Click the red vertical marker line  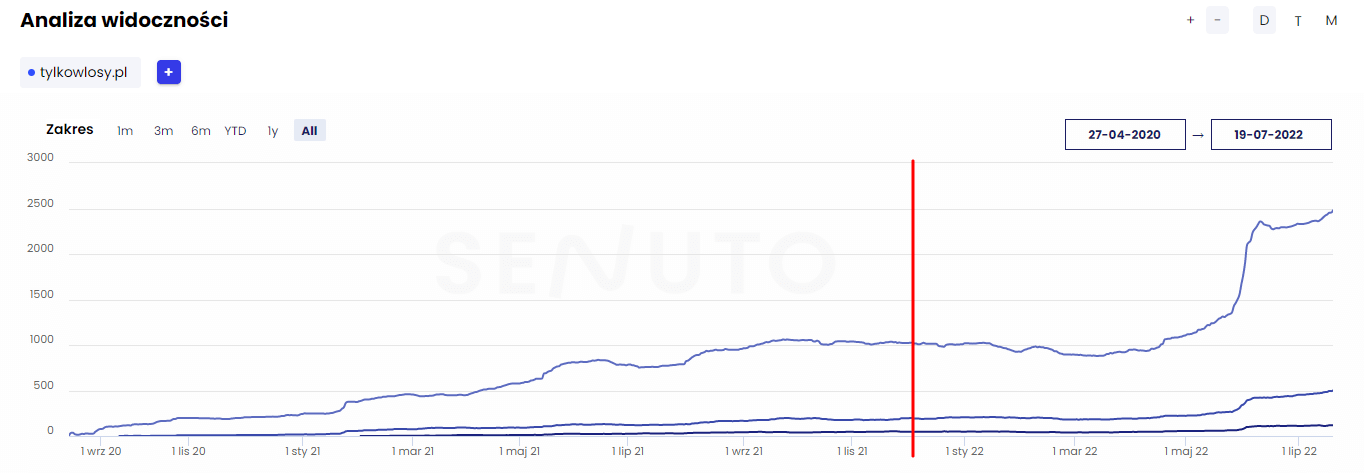point(913,300)
